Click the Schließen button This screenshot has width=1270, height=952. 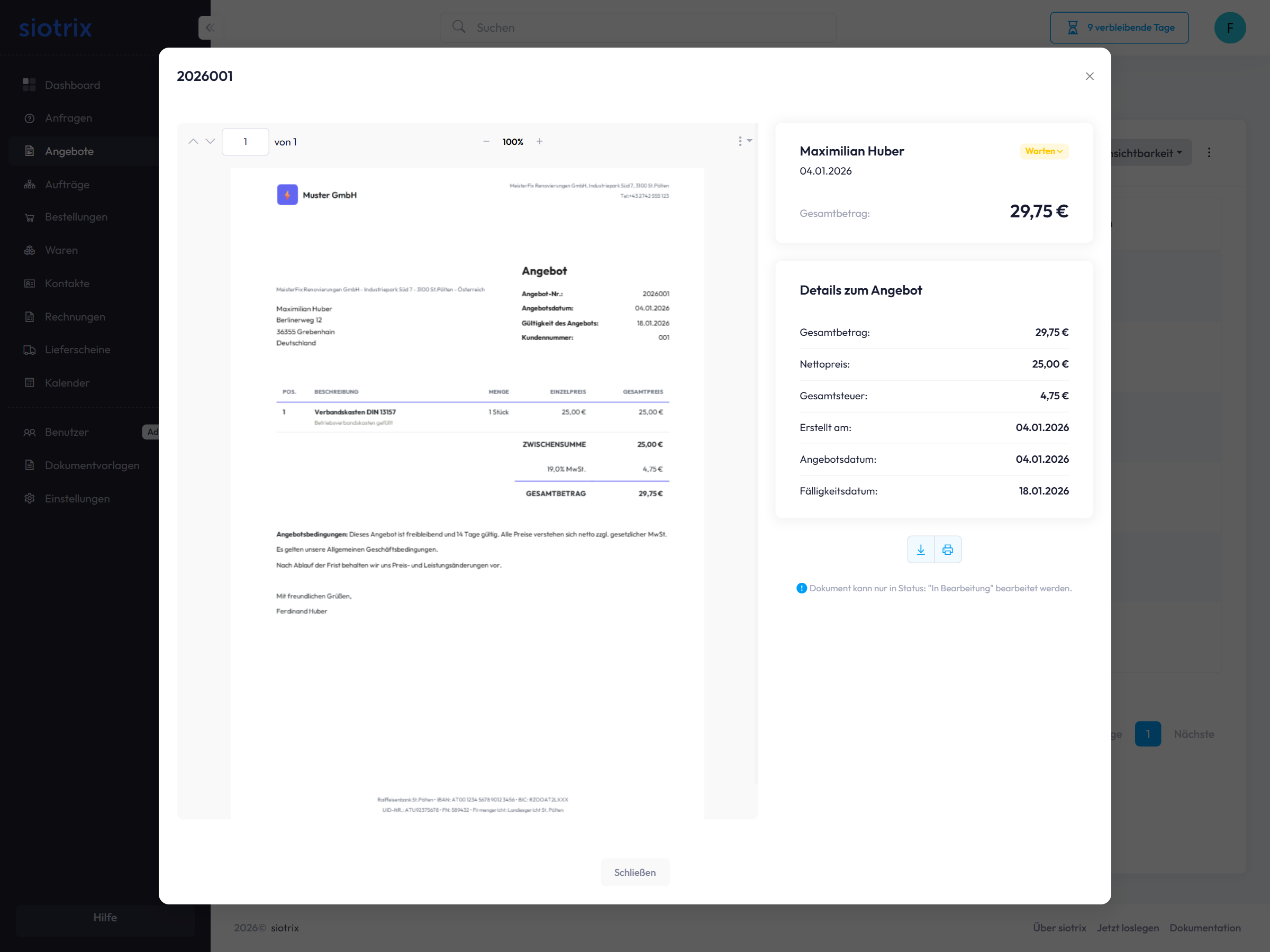[x=634, y=872]
